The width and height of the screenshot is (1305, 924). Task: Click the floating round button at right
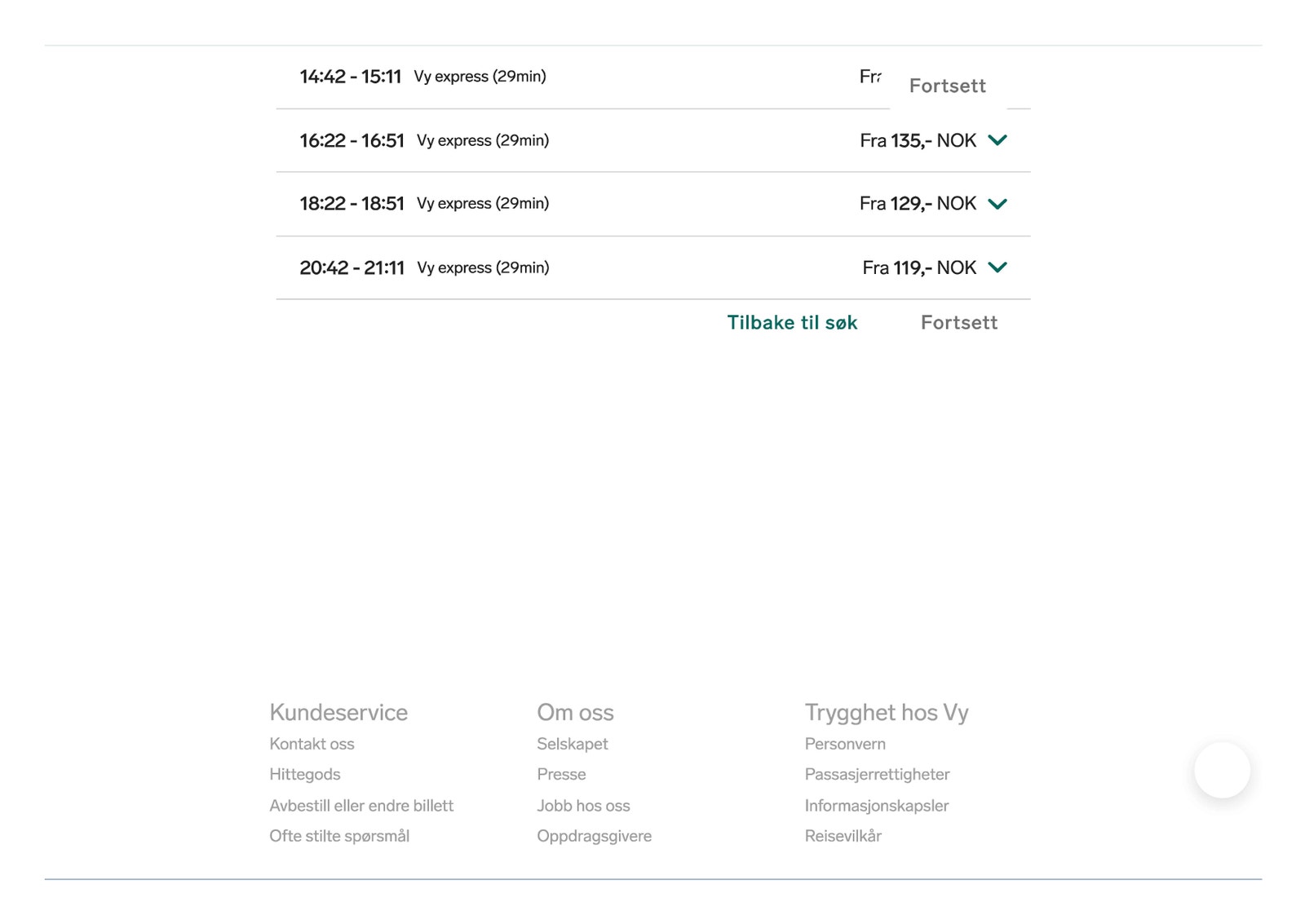[x=1221, y=770]
